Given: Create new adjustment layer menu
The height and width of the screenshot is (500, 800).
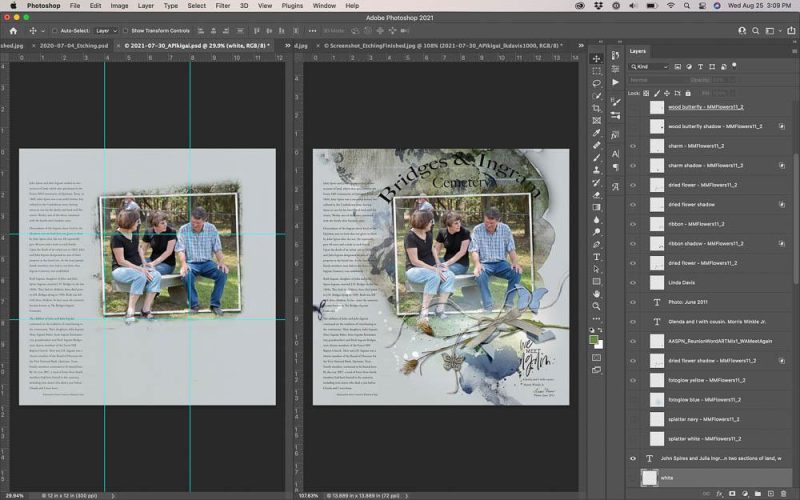Looking at the screenshot, I should tap(745, 493).
